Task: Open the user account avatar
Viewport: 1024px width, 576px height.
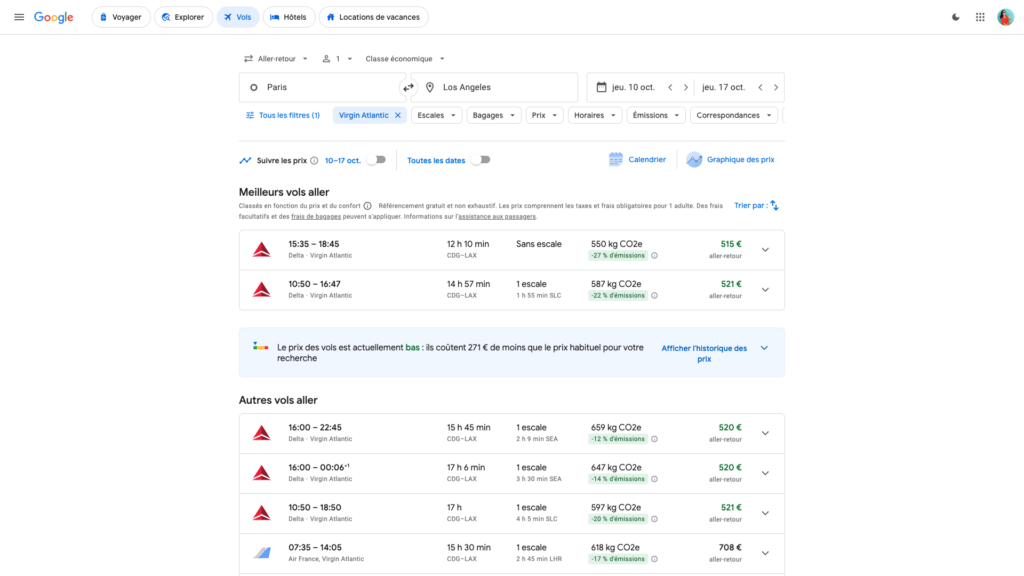Action: pyautogui.click(x=1005, y=17)
